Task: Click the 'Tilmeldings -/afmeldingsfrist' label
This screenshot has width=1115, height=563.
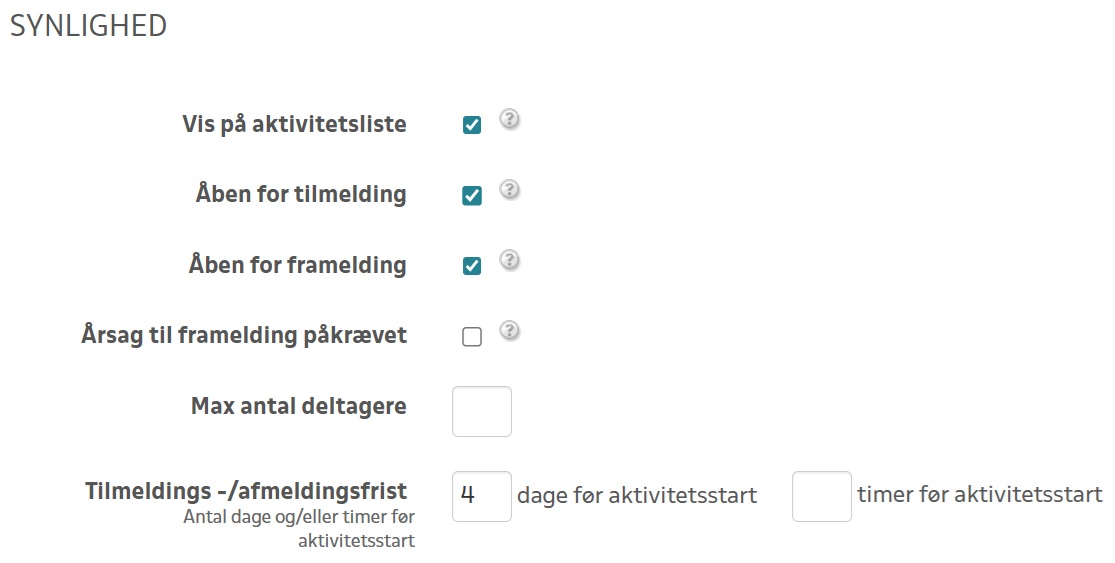Action: pos(246,491)
